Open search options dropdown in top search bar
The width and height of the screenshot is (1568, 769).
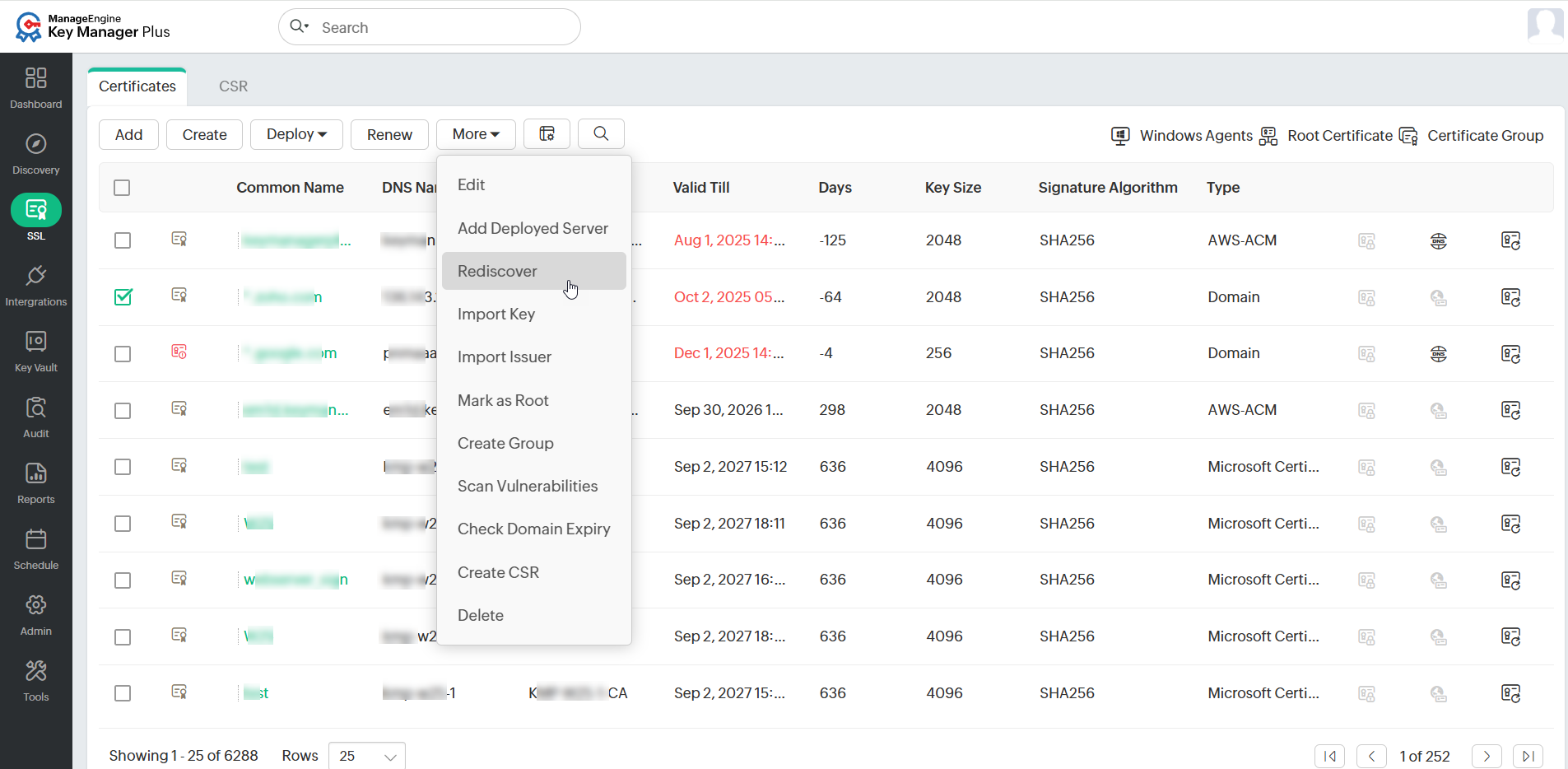tap(300, 26)
